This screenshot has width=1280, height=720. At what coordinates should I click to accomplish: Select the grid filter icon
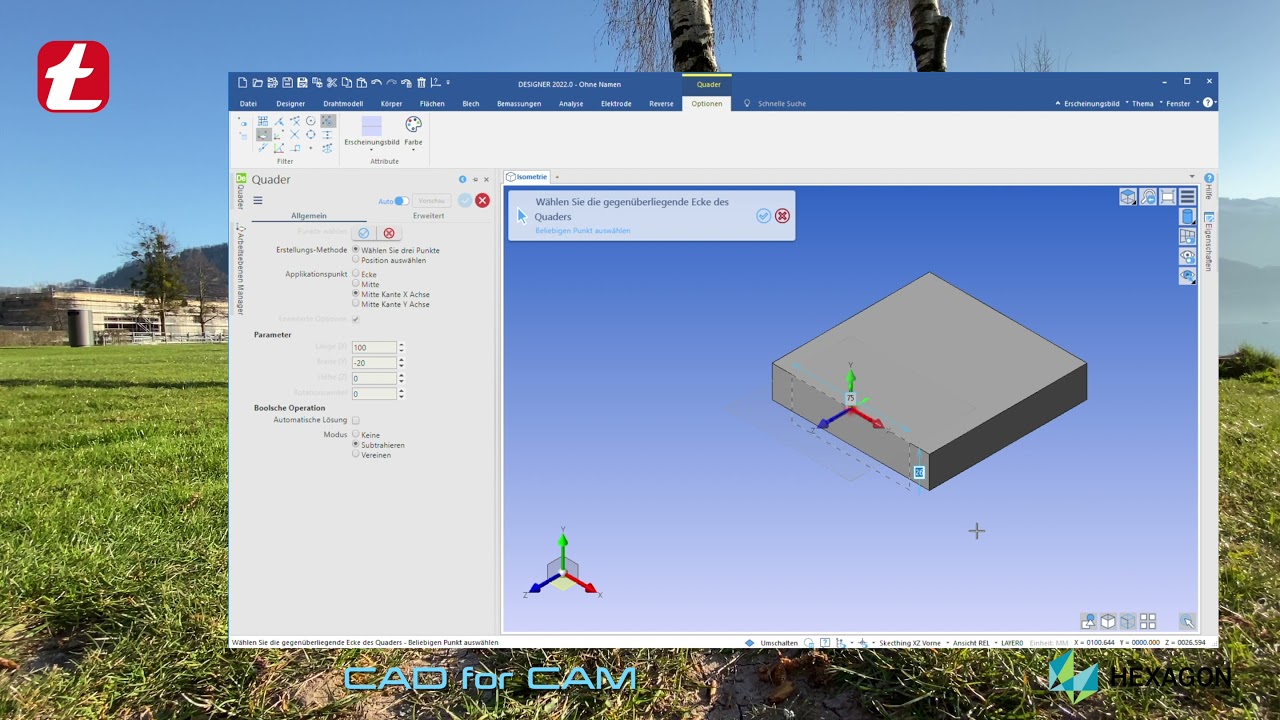[263, 121]
